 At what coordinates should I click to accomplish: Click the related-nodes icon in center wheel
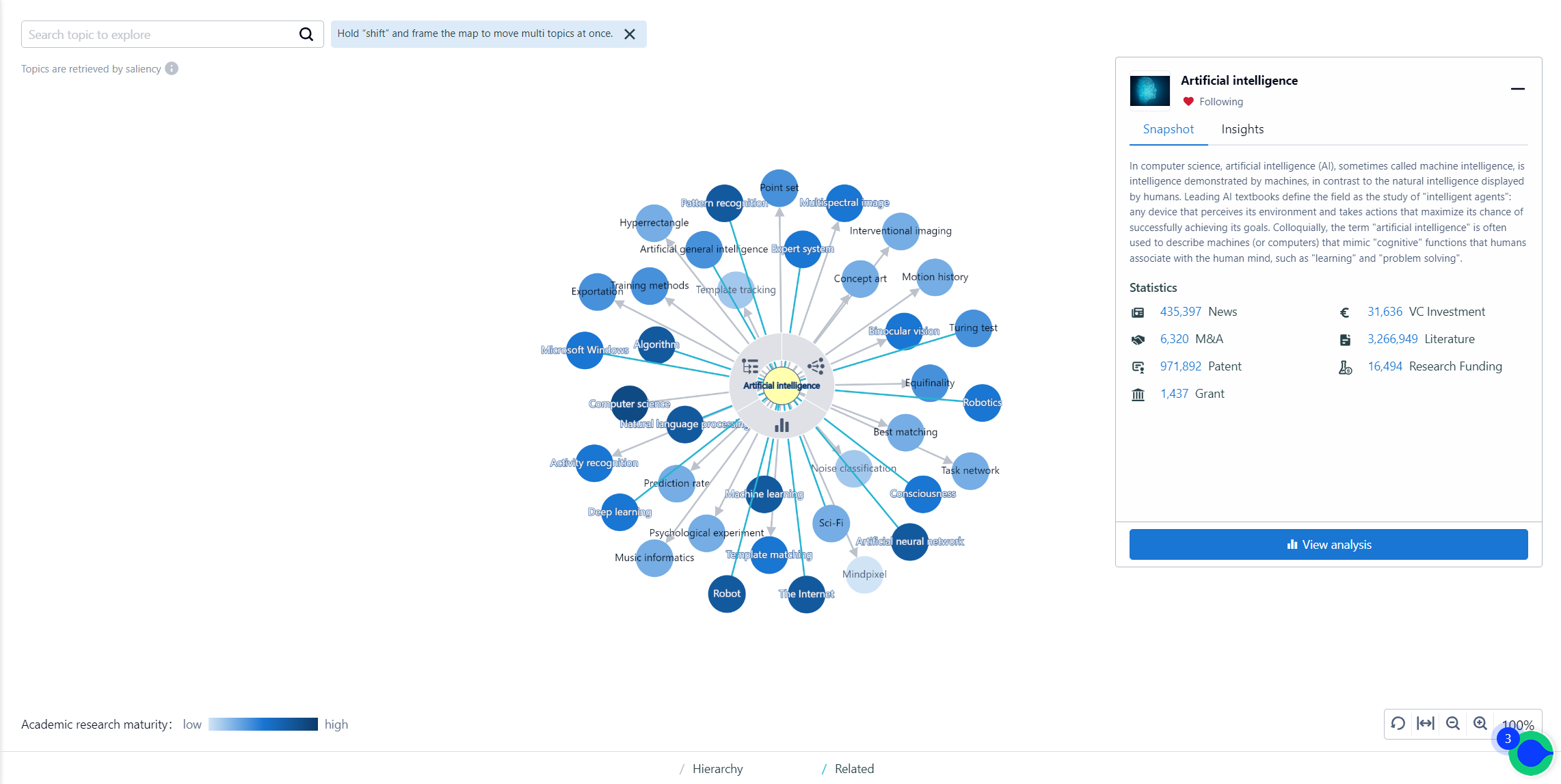coord(815,366)
